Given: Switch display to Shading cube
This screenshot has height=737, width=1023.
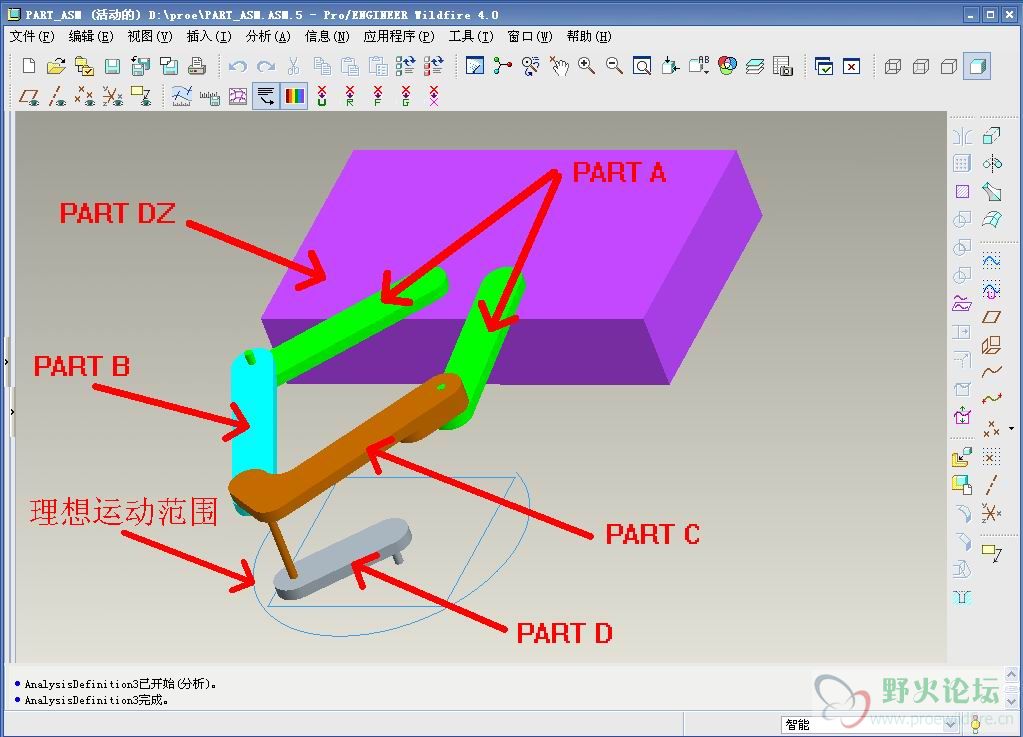Looking at the screenshot, I should point(977,66).
